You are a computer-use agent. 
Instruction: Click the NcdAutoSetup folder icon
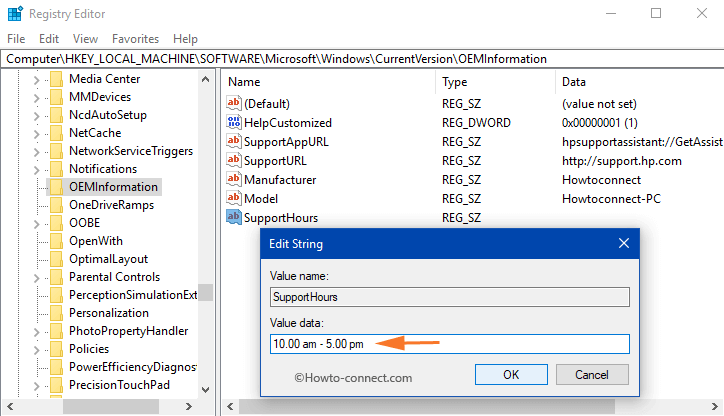point(56,115)
